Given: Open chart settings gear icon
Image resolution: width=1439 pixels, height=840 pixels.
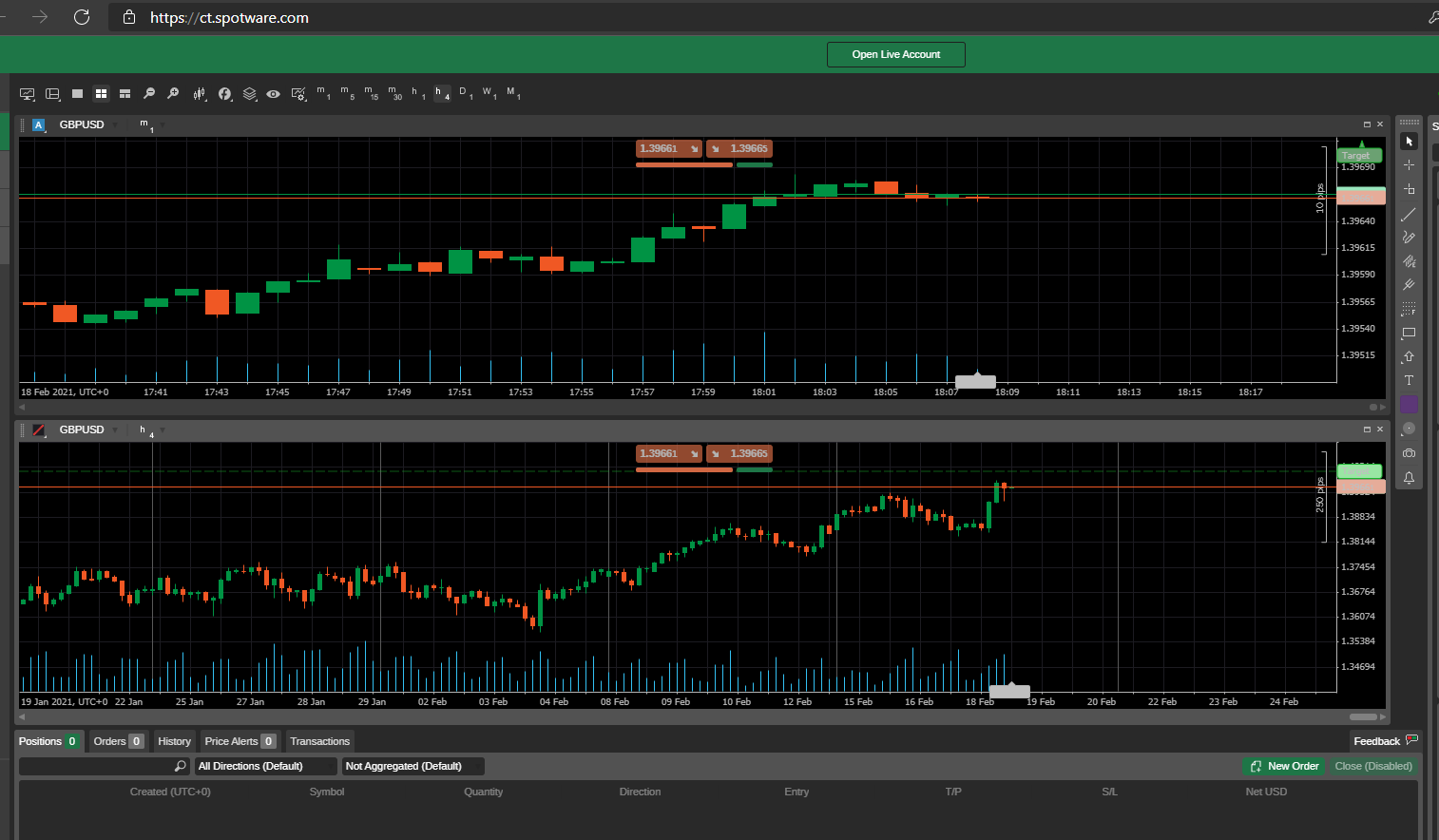Looking at the screenshot, I should [299, 94].
